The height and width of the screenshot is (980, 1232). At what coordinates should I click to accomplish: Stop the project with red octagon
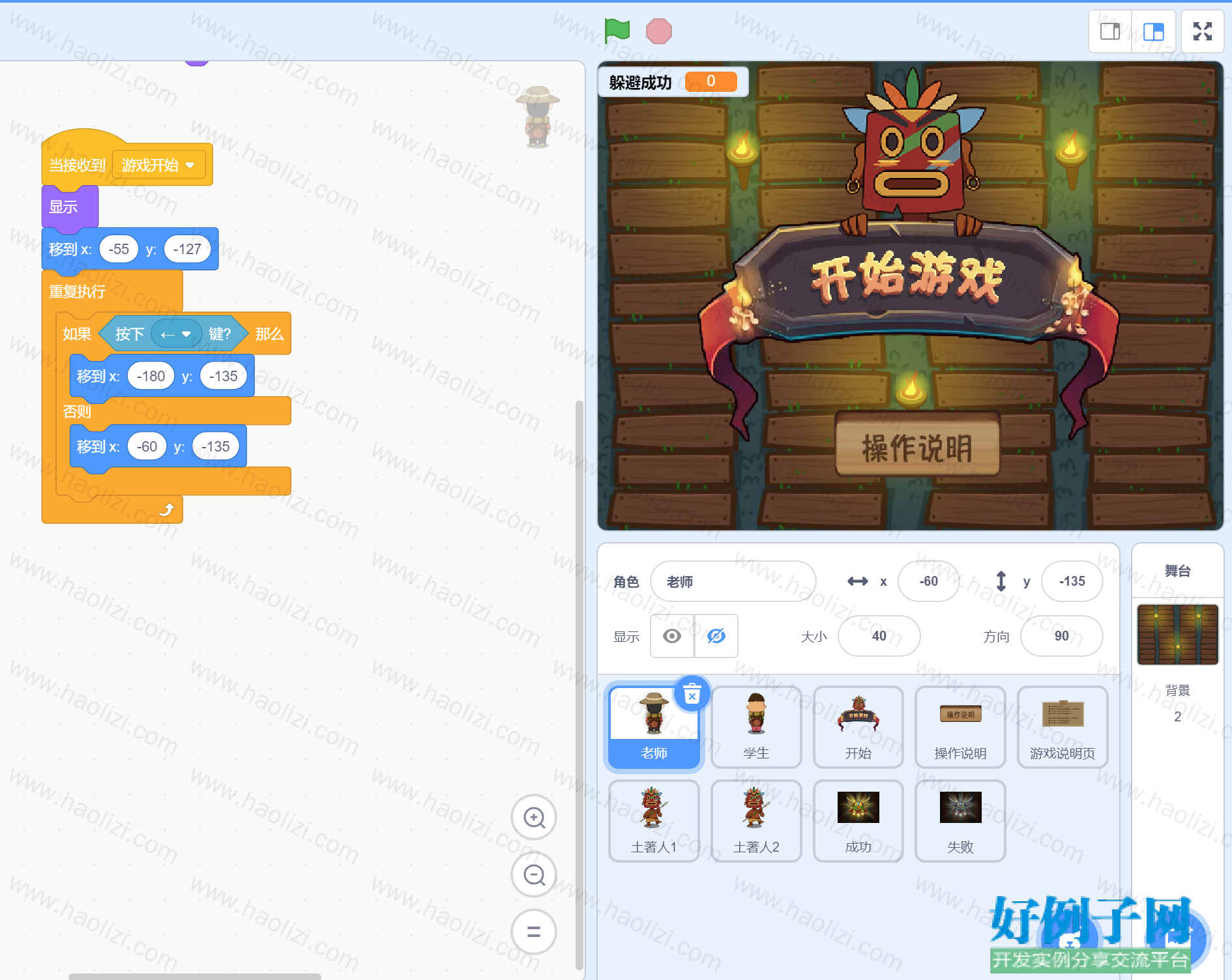click(658, 31)
